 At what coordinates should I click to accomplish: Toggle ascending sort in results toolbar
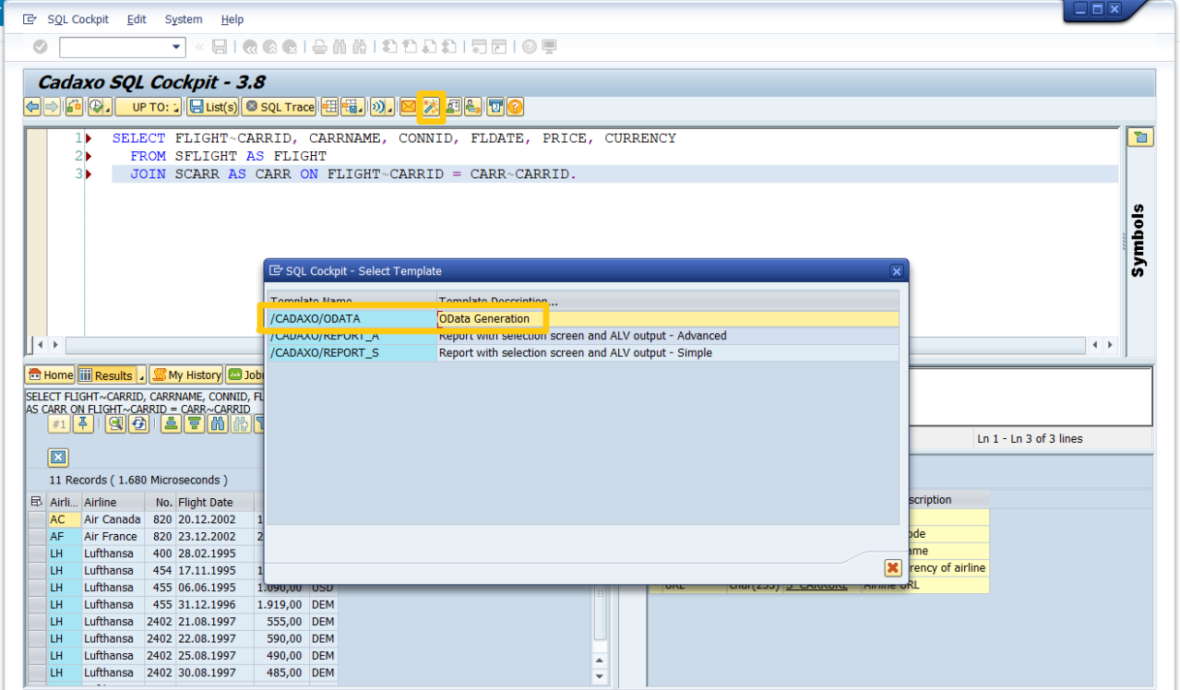click(170, 423)
